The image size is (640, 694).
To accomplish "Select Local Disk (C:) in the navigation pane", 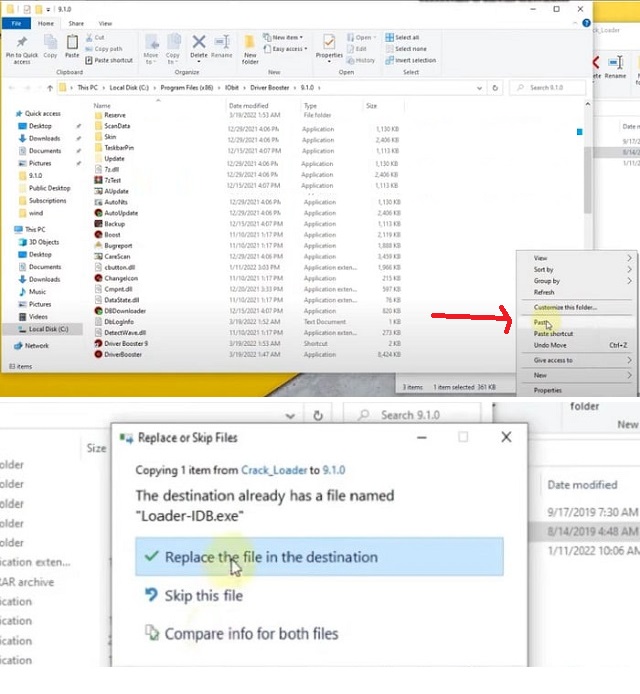I will 48,329.
